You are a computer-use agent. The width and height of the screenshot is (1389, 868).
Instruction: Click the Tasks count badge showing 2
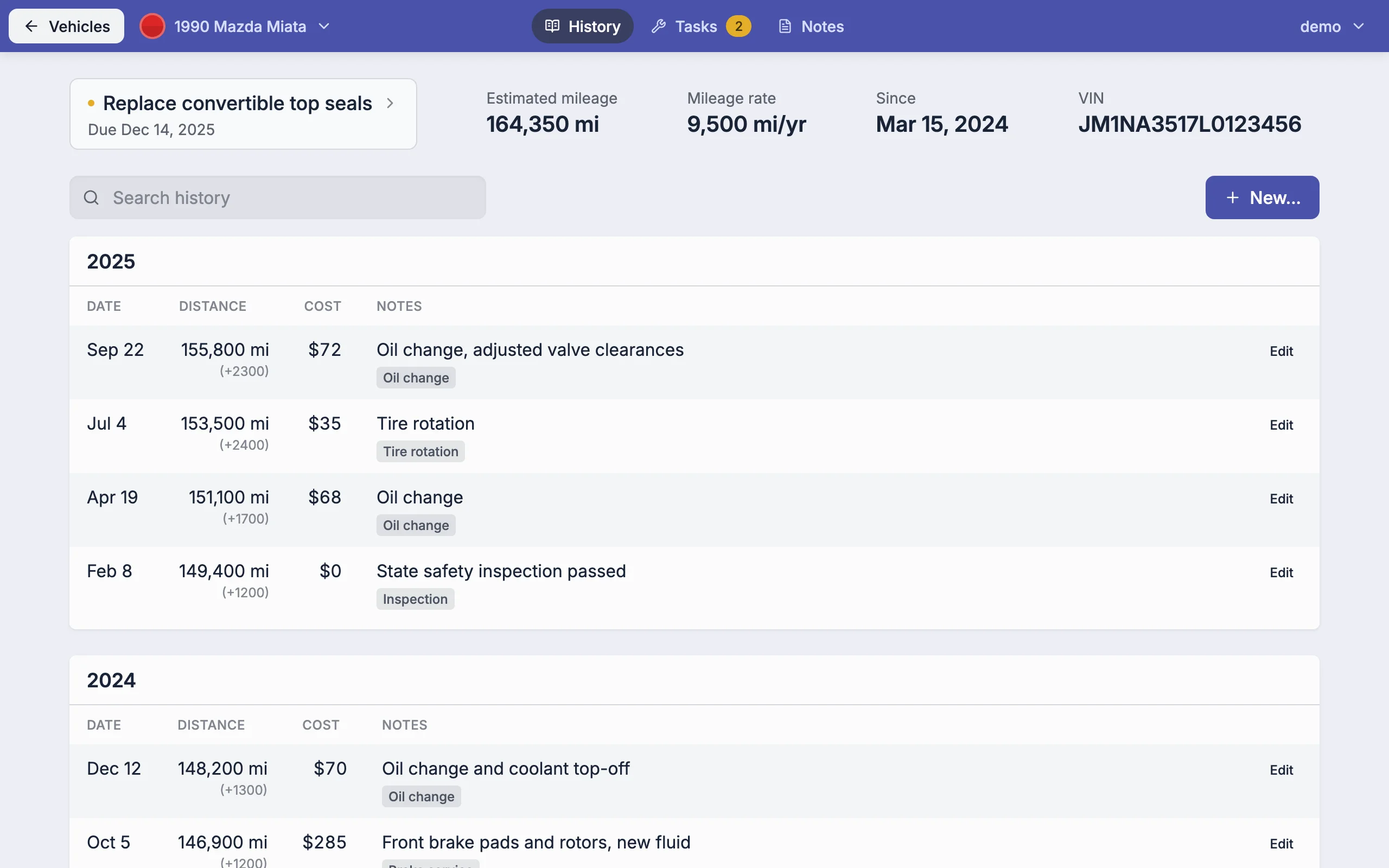[738, 27]
